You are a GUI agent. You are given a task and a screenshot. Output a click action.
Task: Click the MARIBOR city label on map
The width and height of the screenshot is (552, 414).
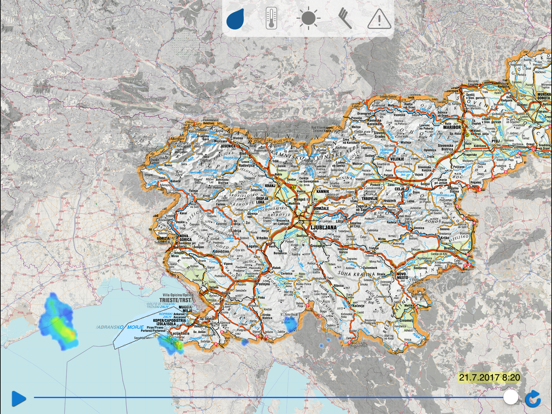click(x=452, y=127)
